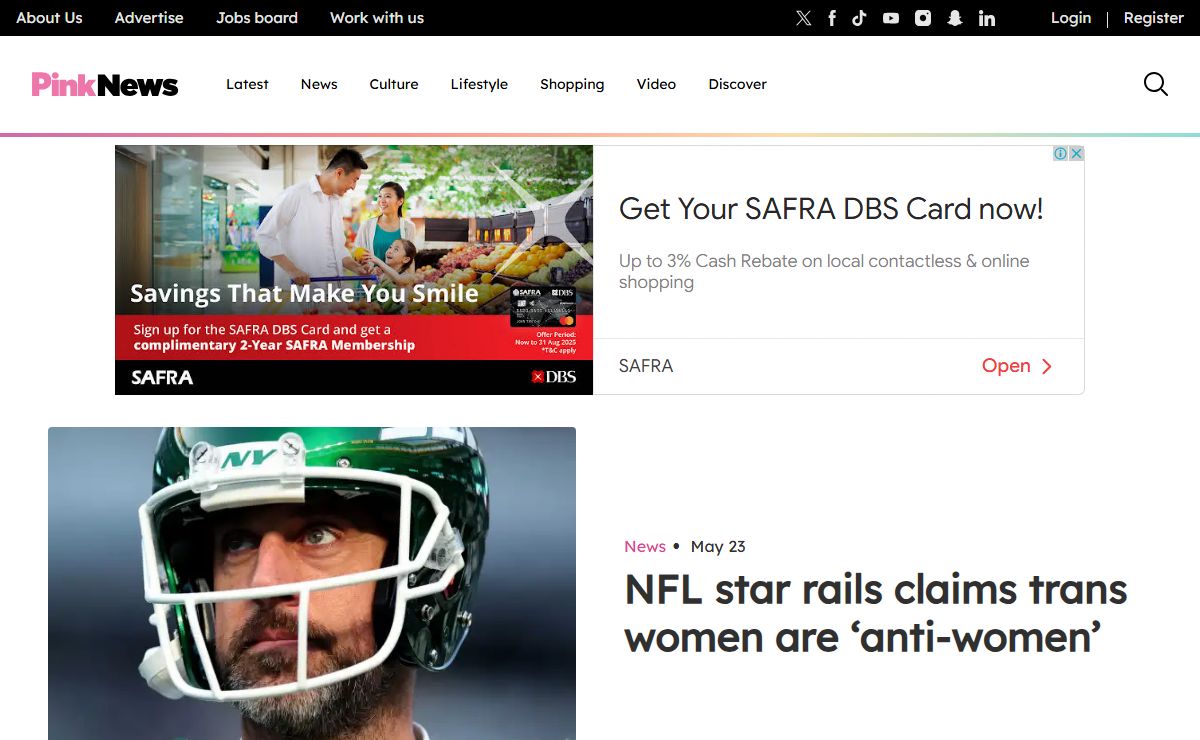
Task: Open the LinkedIn social icon
Action: pyautogui.click(x=987, y=18)
